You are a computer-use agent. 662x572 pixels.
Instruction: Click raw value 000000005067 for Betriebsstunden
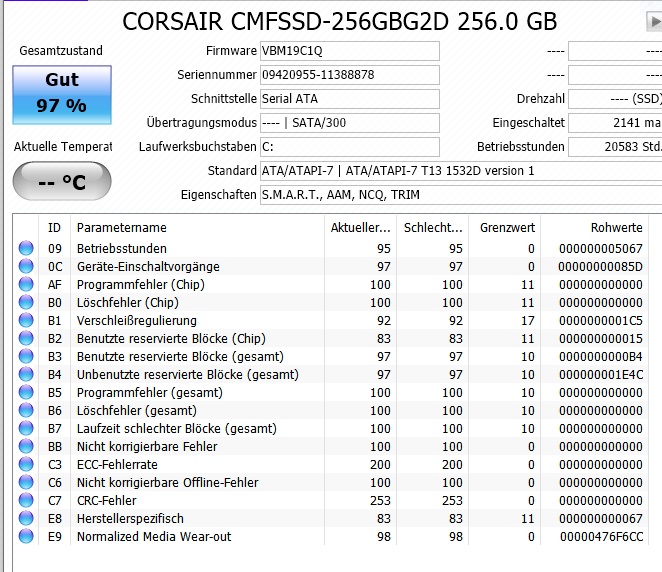pos(601,249)
